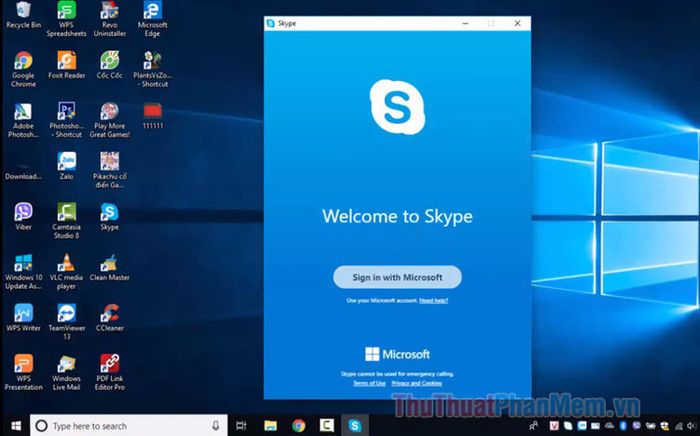Select the CCleaner desktop icon

tap(109, 317)
